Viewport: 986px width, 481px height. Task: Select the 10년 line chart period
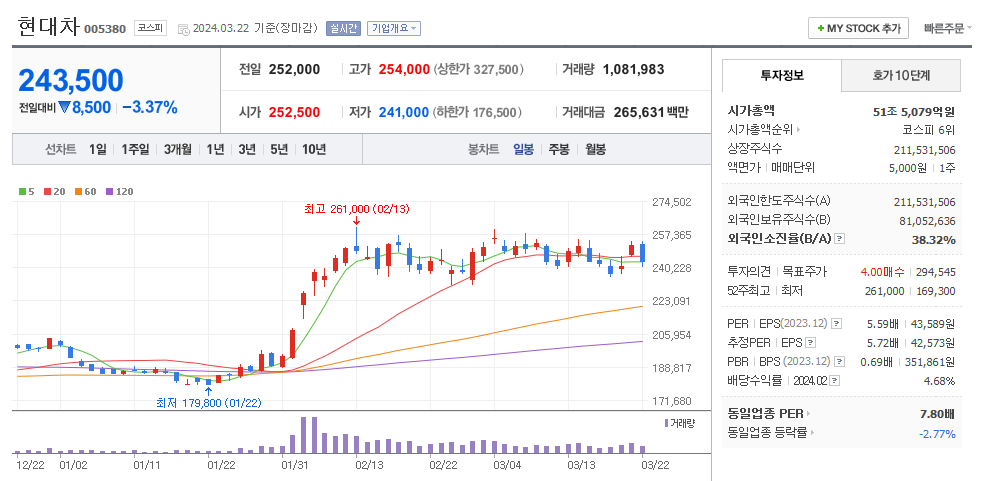tap(314, 149)
